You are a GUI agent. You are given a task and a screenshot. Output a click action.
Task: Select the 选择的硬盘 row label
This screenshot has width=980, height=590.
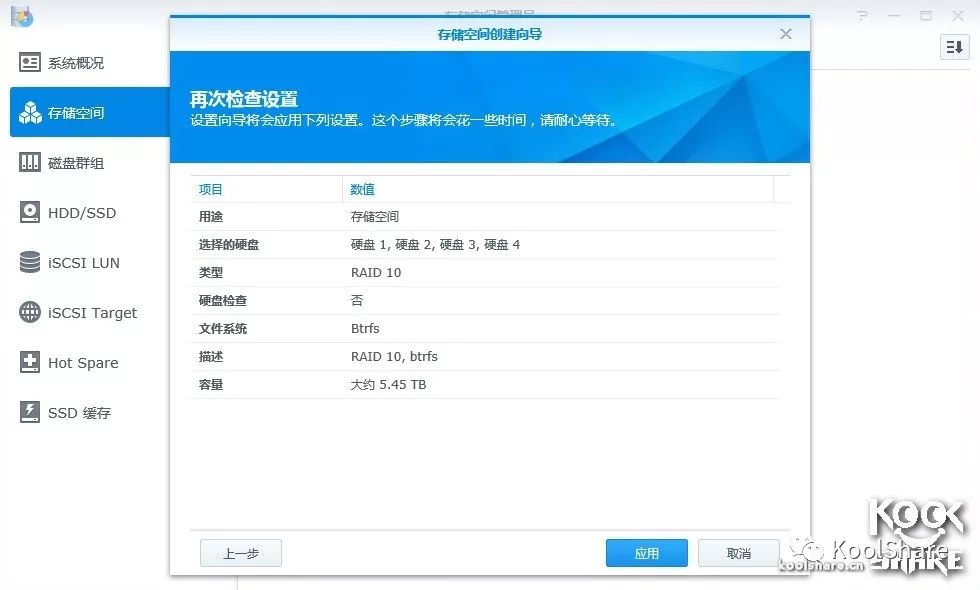(229, 245)
